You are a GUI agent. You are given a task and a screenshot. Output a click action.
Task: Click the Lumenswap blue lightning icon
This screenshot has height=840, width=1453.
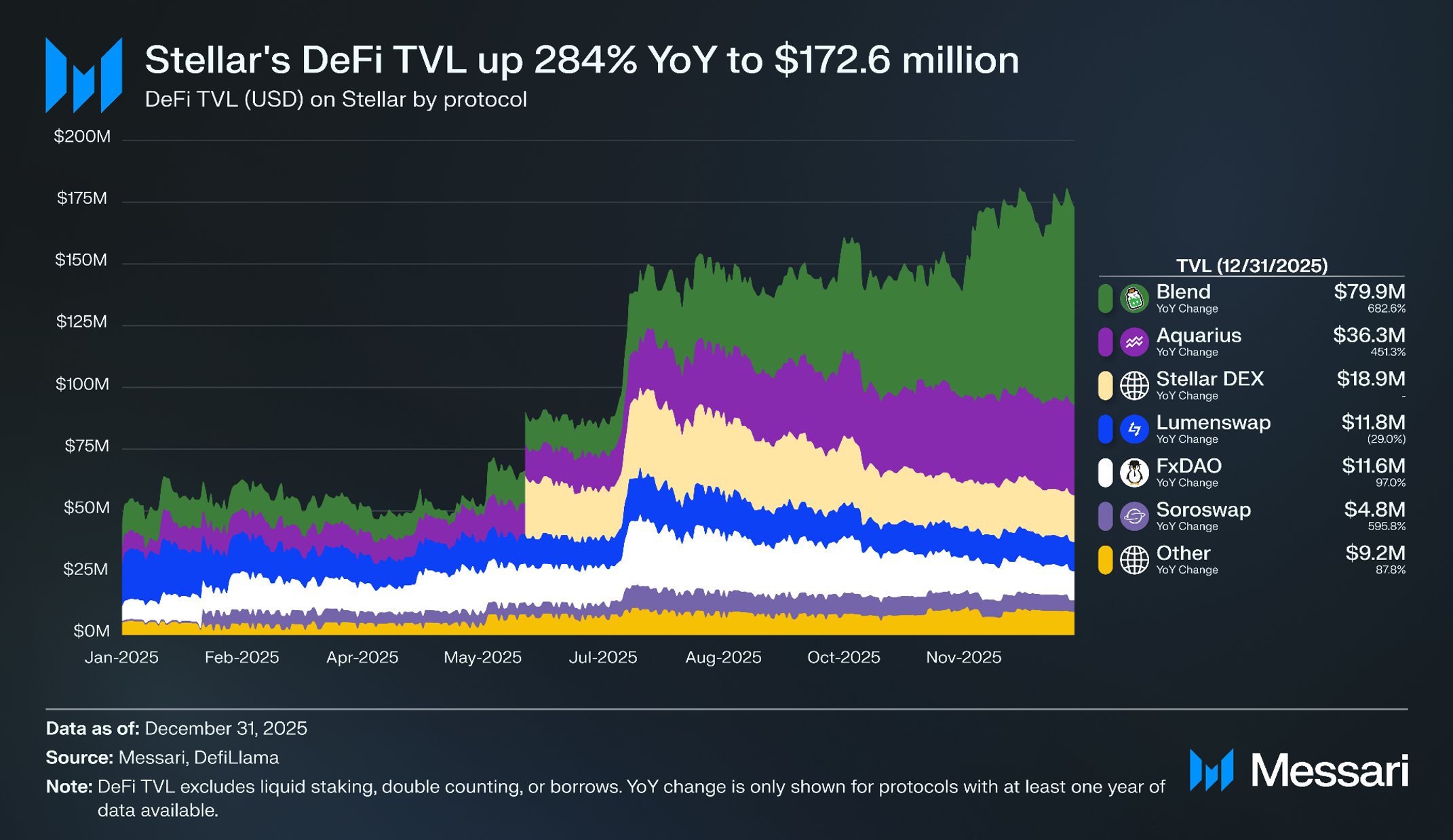[1134, 429]
